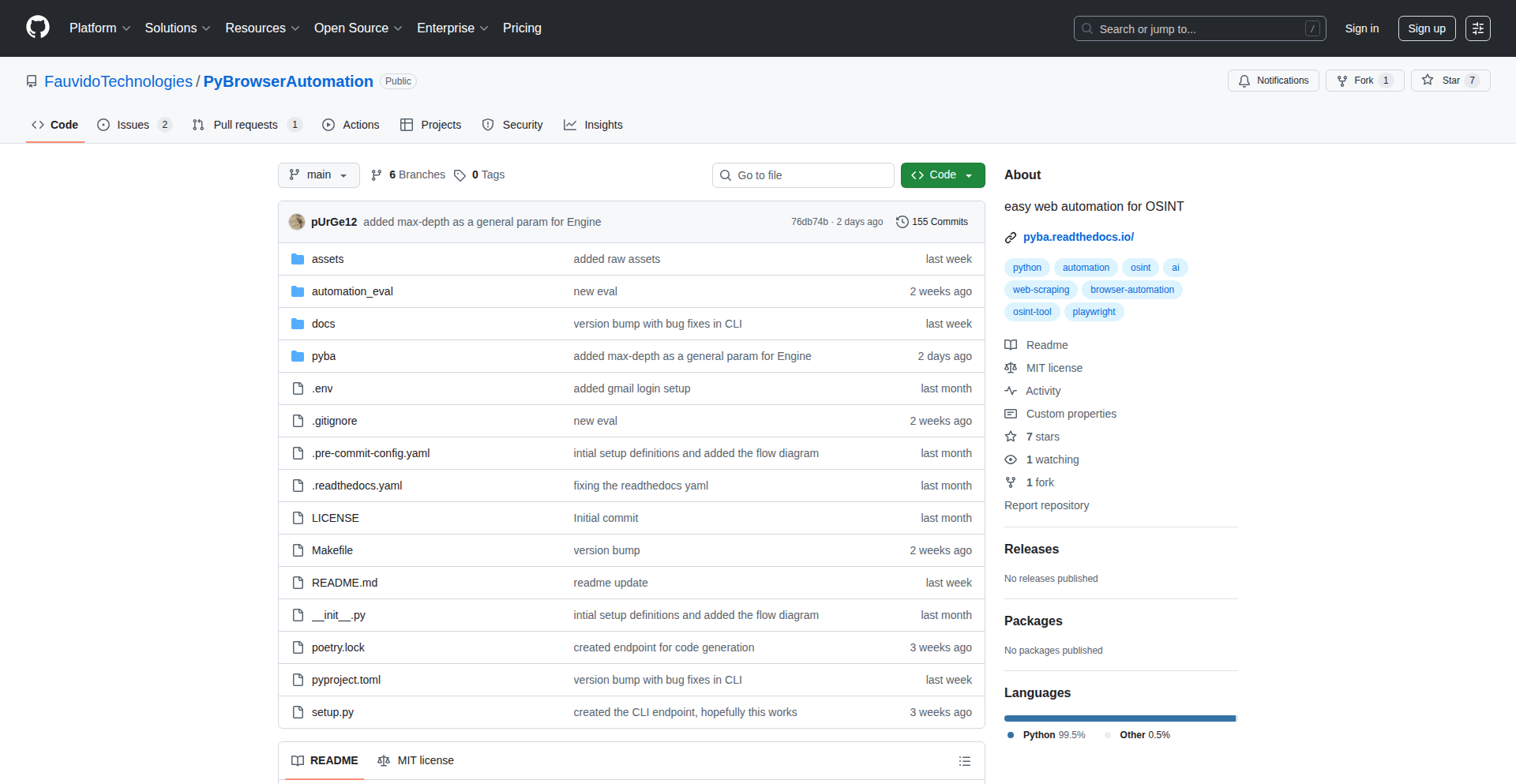1516x784 pixels.
Task: Open the branch selector showing main
Action: coord(318,174)
